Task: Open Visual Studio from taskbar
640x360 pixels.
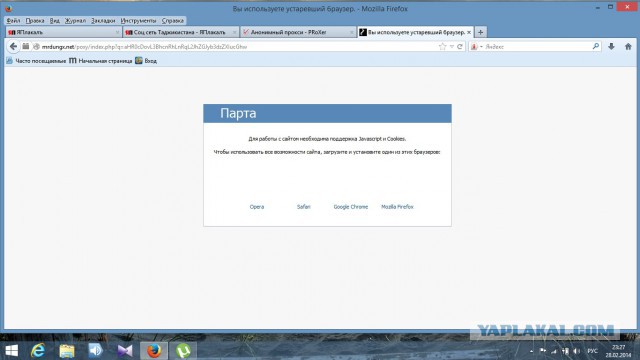Action: pyautogui.click(x=125, y=351)
